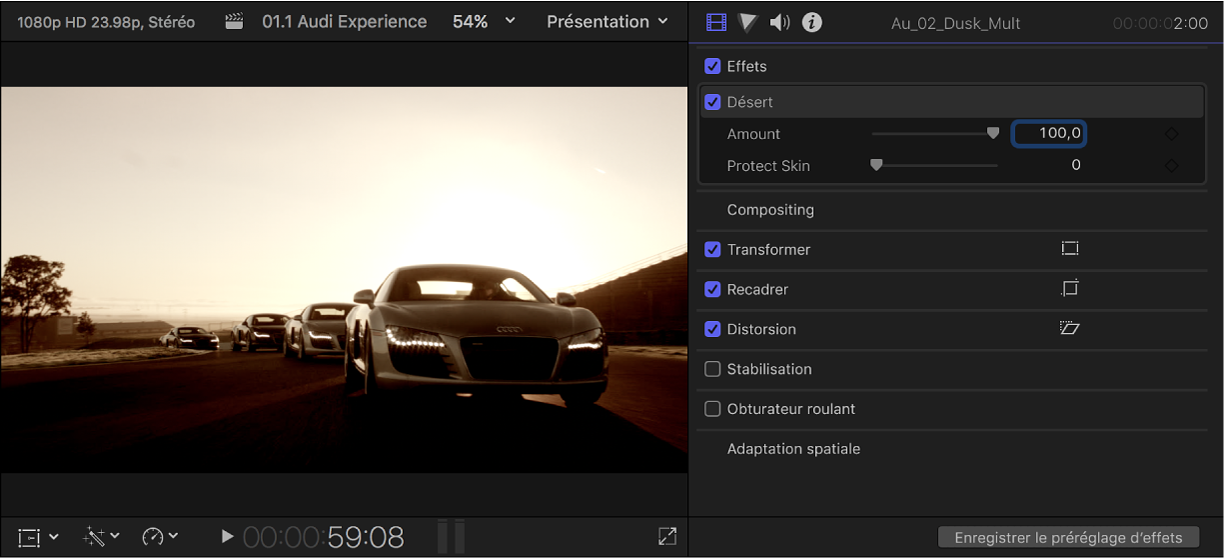
Task: Open the Color inspector triangle icon
Action: coord(748,22)
